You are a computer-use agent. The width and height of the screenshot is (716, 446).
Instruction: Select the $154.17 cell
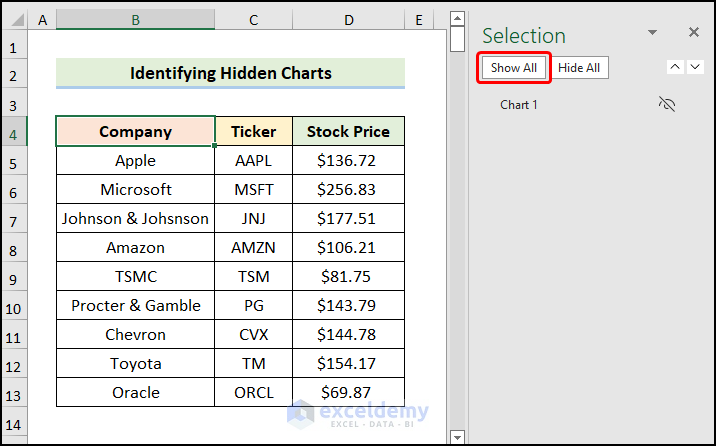348,363
